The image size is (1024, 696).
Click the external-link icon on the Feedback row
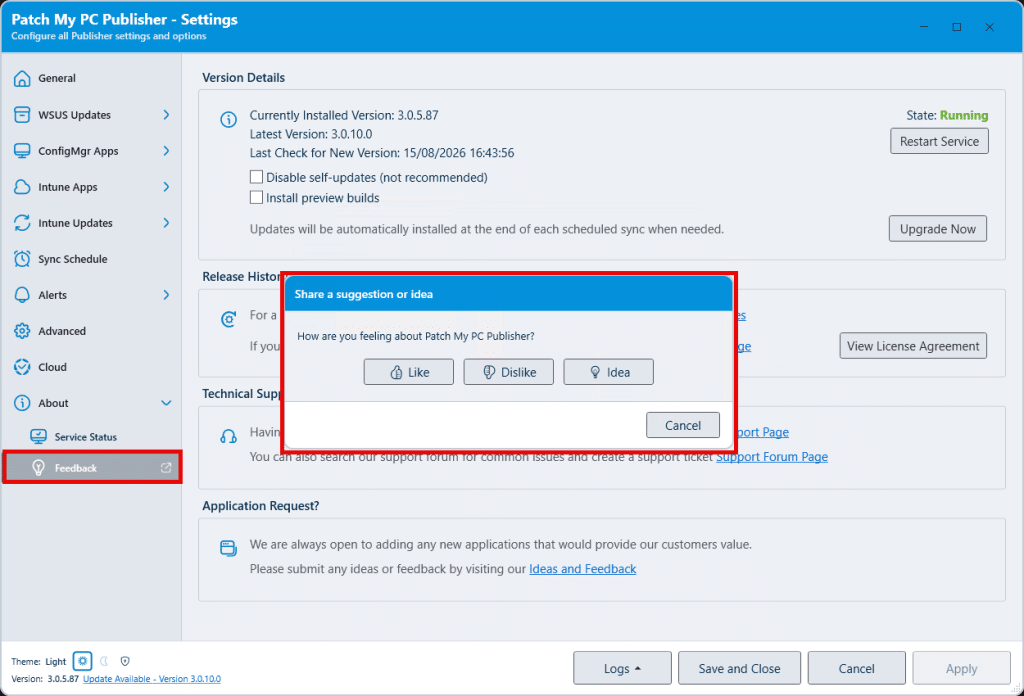(x=166, y=467)
